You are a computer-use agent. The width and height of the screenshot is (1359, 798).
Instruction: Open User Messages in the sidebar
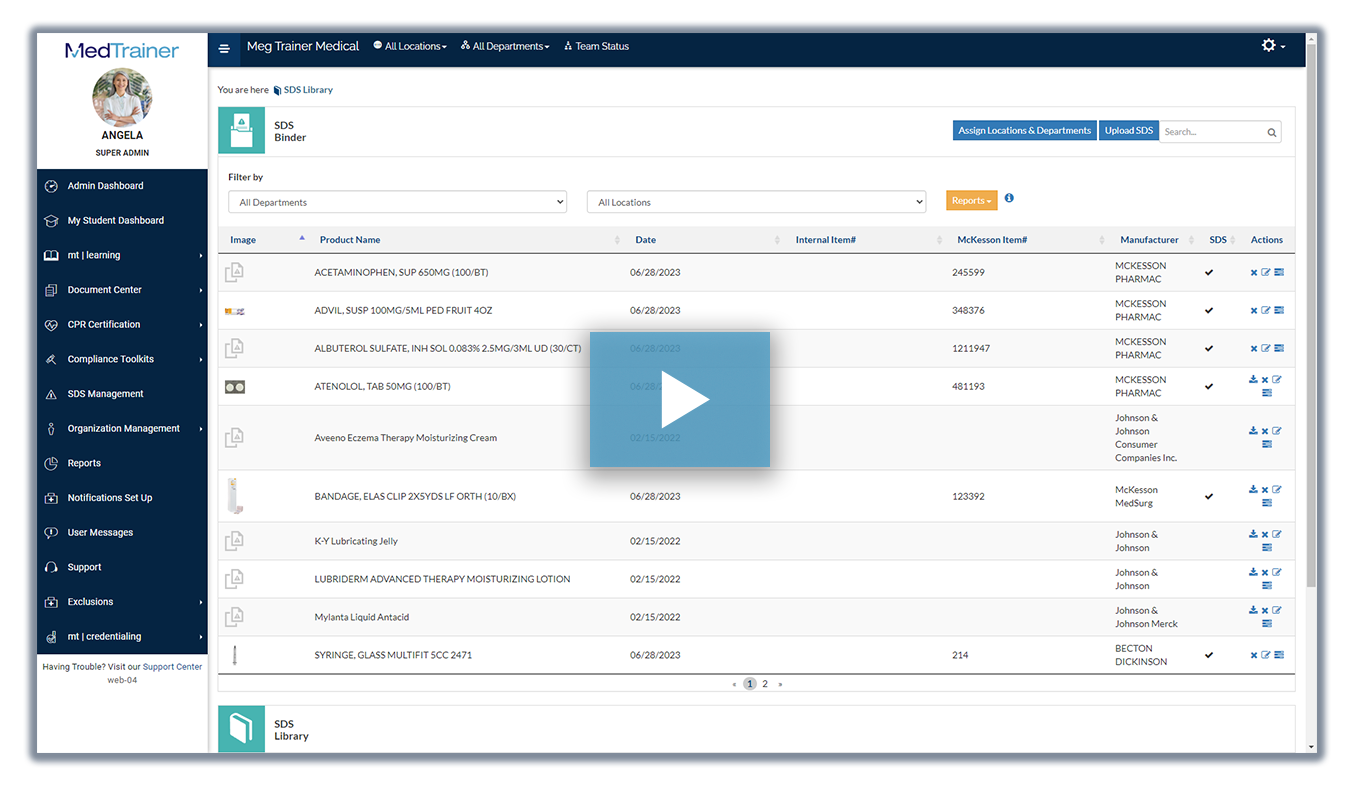pos(100,533)
